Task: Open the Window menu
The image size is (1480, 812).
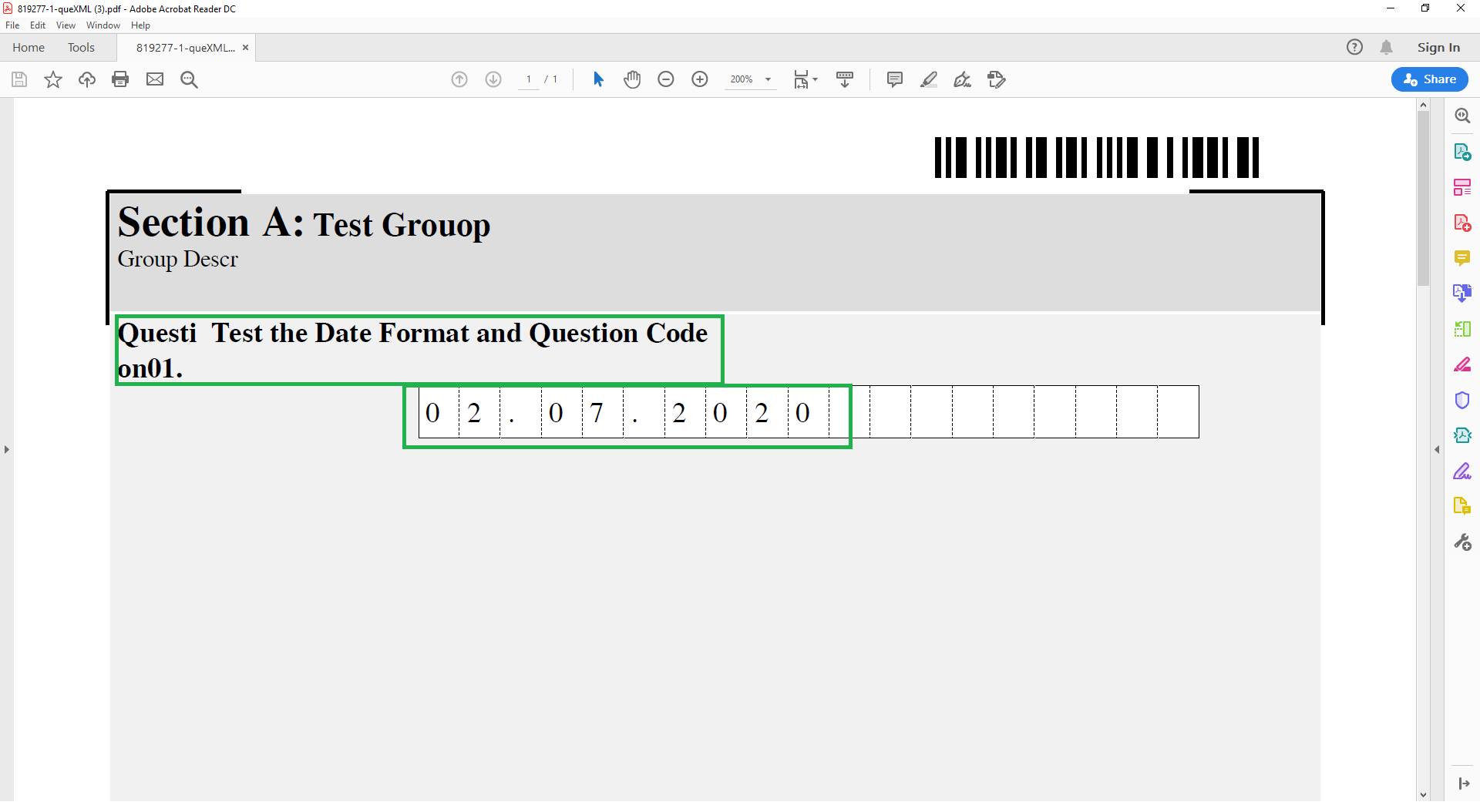Action: coord(103,25)
